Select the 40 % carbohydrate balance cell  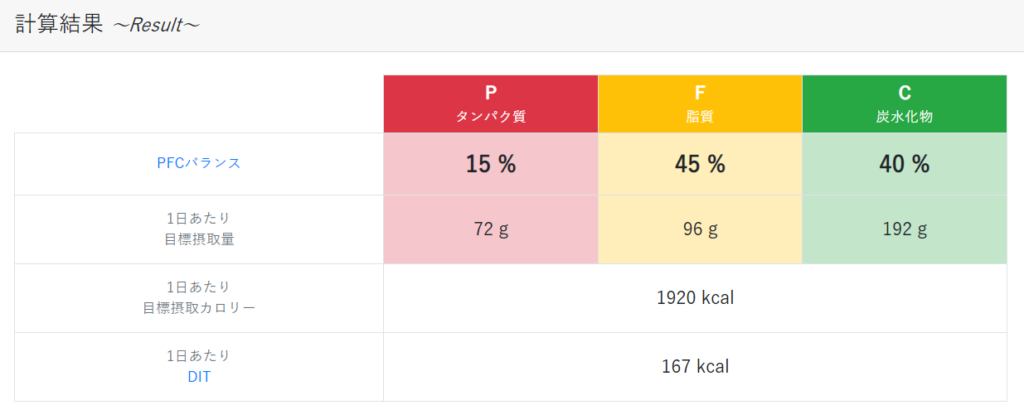coord(904,164)
